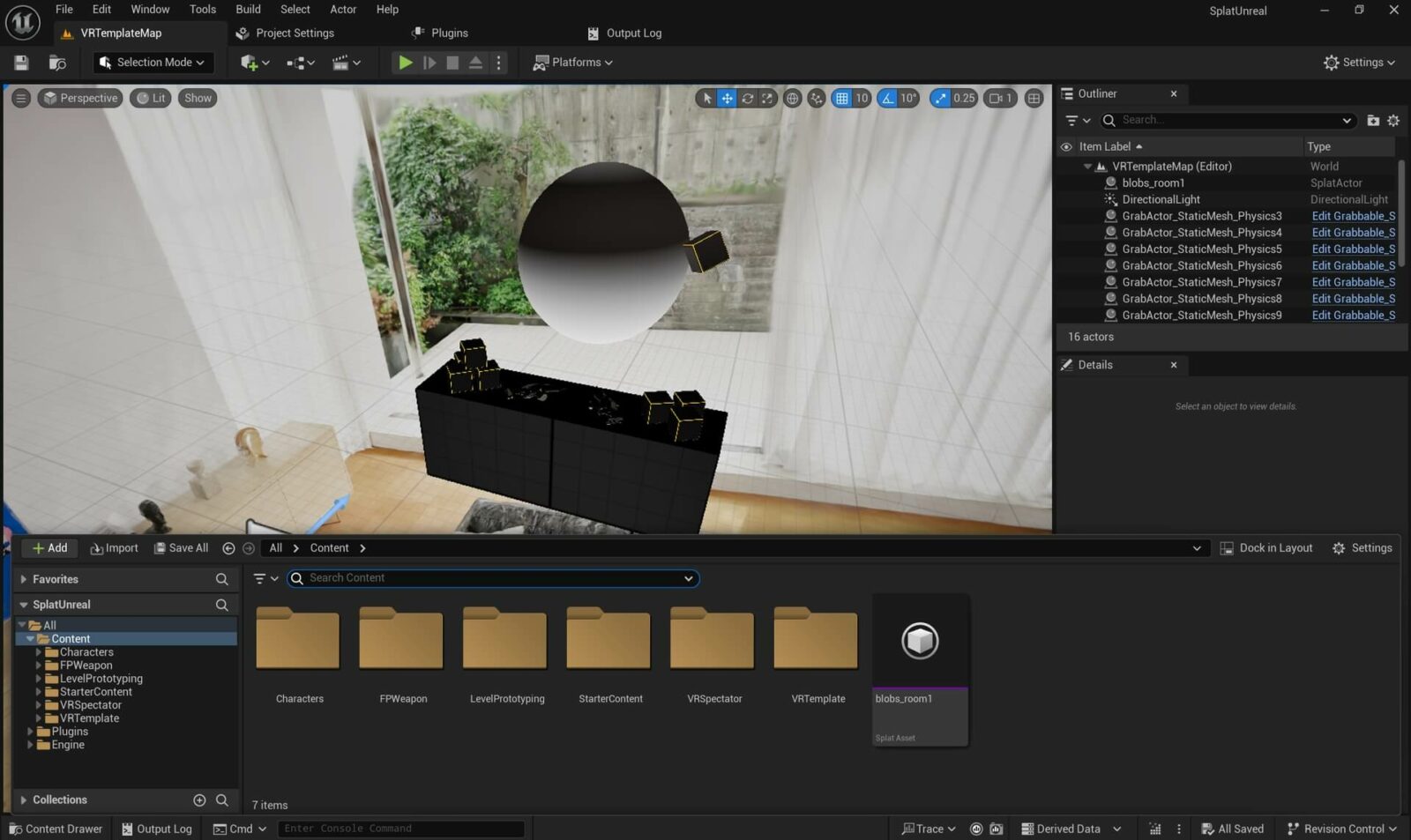The image size is (1411, 840).
Task: Switch to the Project Settings tab
Action: pos(294,33)
